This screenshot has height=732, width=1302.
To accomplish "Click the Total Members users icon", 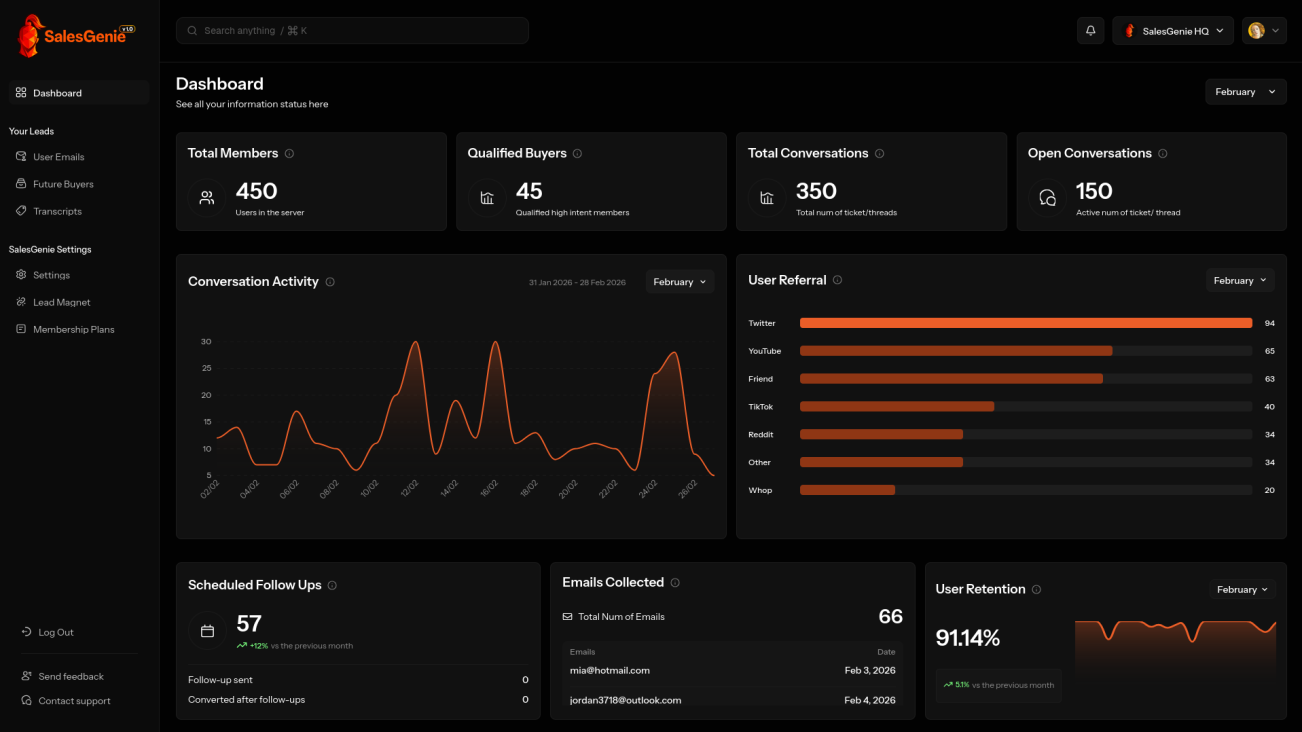I will 207,198.
